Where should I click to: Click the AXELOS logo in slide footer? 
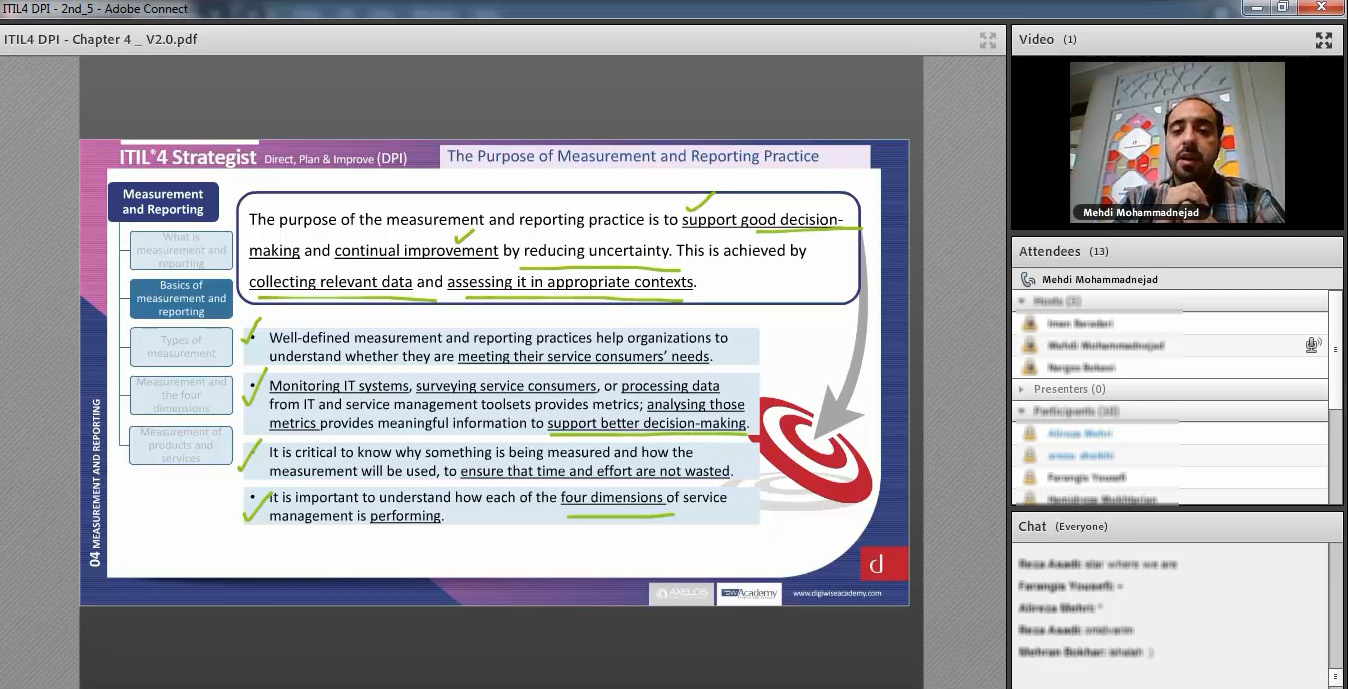(681, 593)
